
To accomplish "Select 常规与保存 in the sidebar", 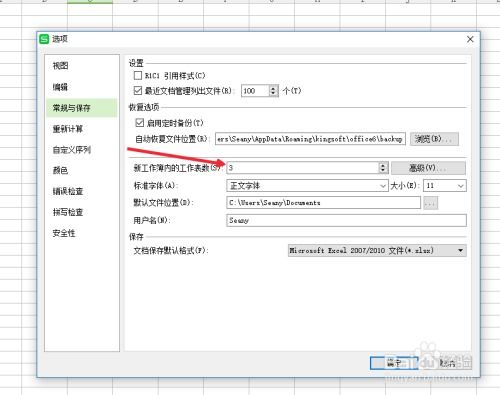I will click(82, 108).
